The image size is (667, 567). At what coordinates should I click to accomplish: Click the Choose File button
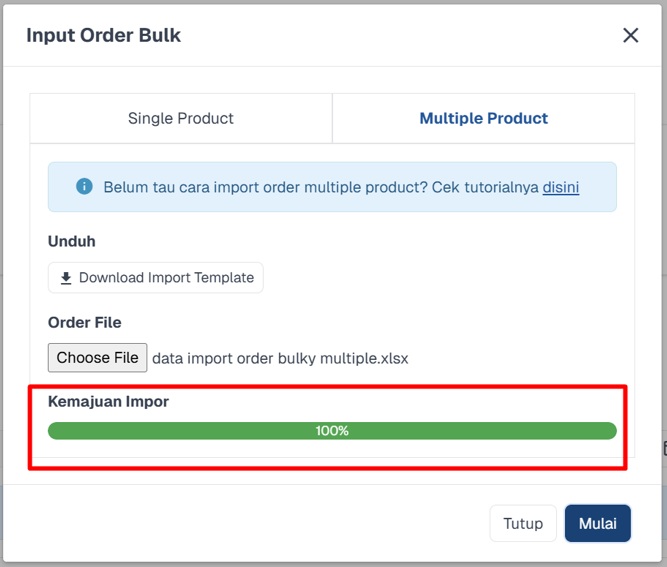click(97, 358)
